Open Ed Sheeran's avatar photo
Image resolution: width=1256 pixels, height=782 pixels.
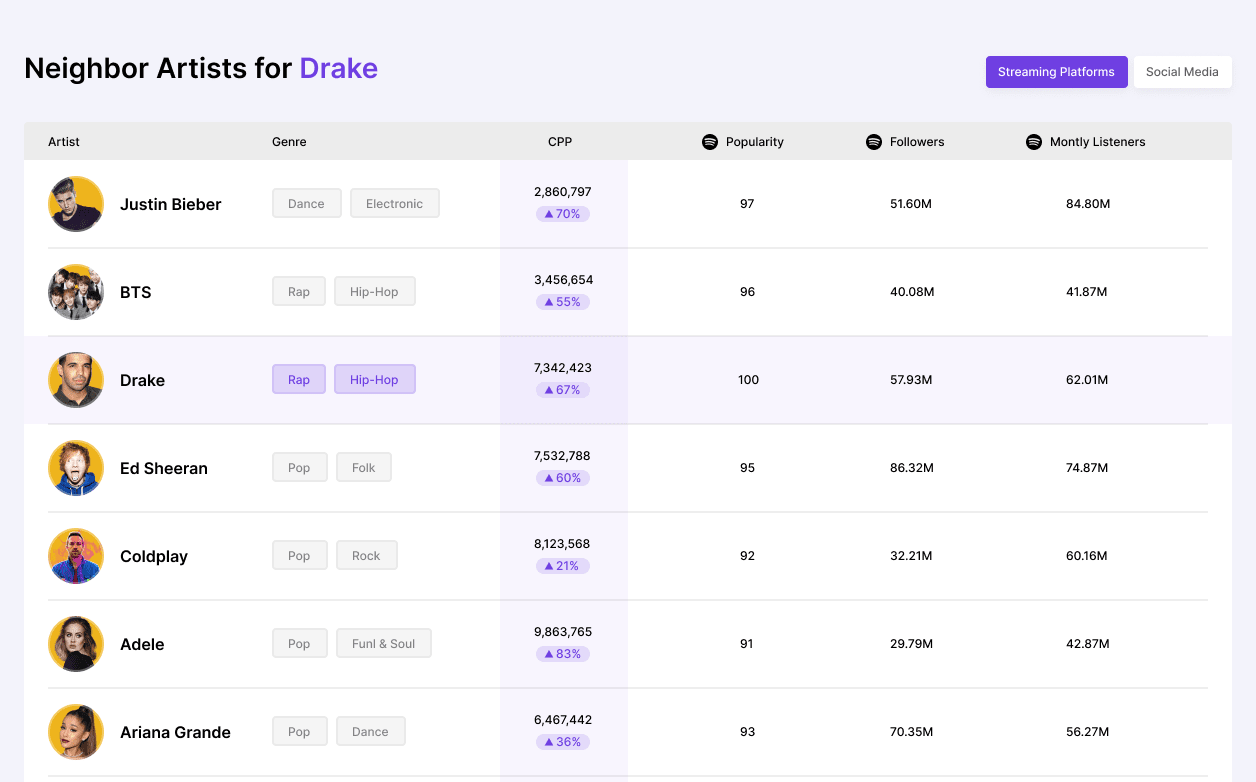(x=76, y=468)
